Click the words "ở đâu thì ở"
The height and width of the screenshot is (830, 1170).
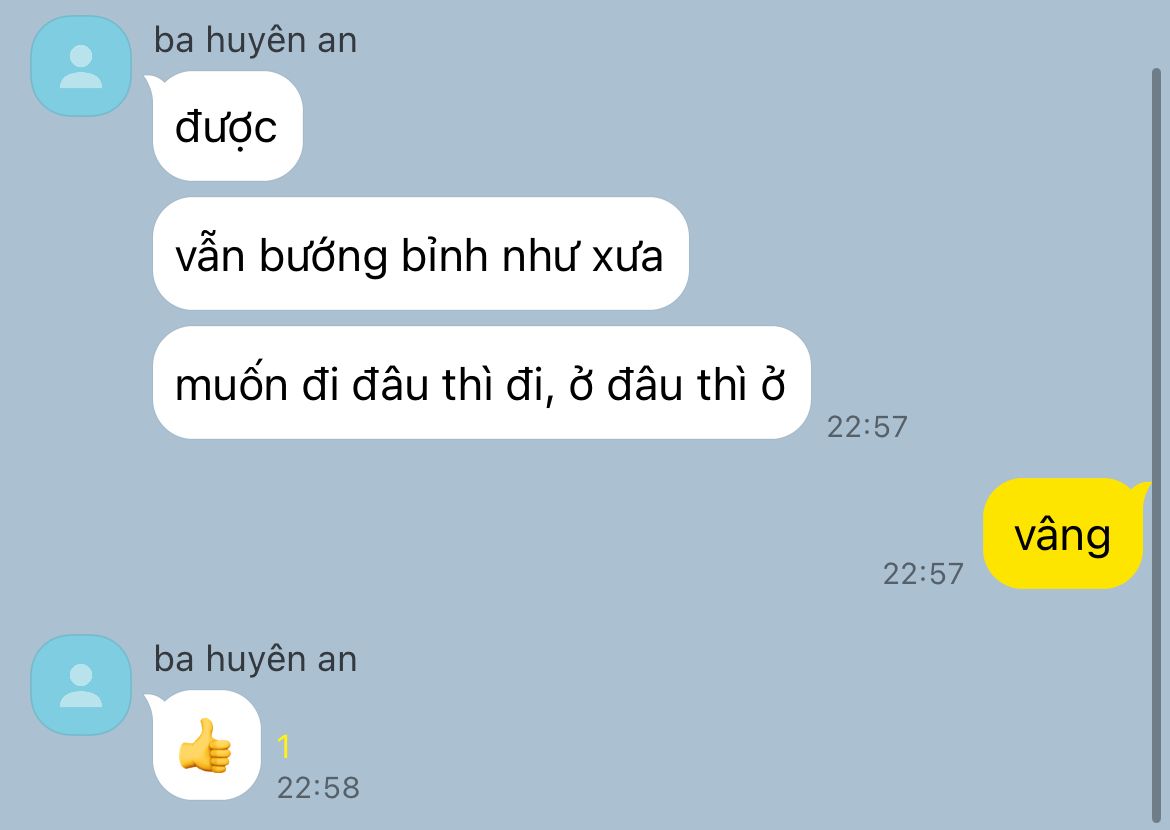(678, 384)
